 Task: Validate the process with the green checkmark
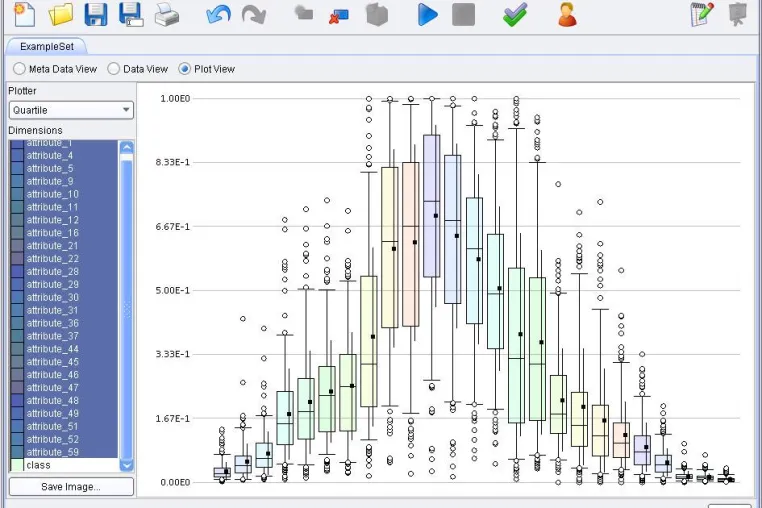(515, 14)
